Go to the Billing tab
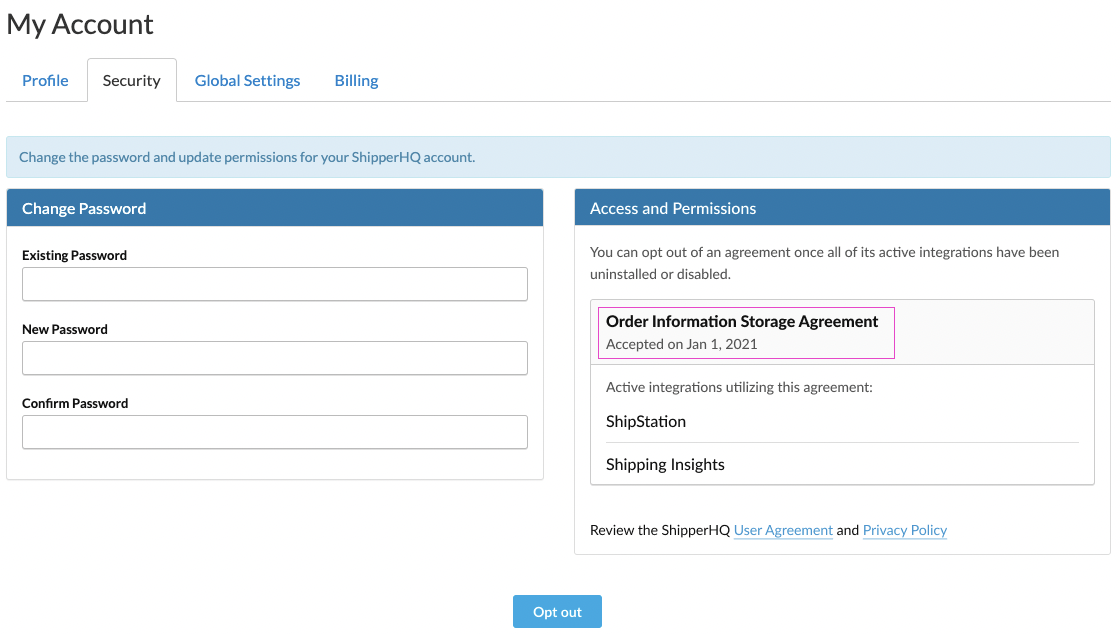The width and height of the screenshot is (1120, 634). pos(356,81)
